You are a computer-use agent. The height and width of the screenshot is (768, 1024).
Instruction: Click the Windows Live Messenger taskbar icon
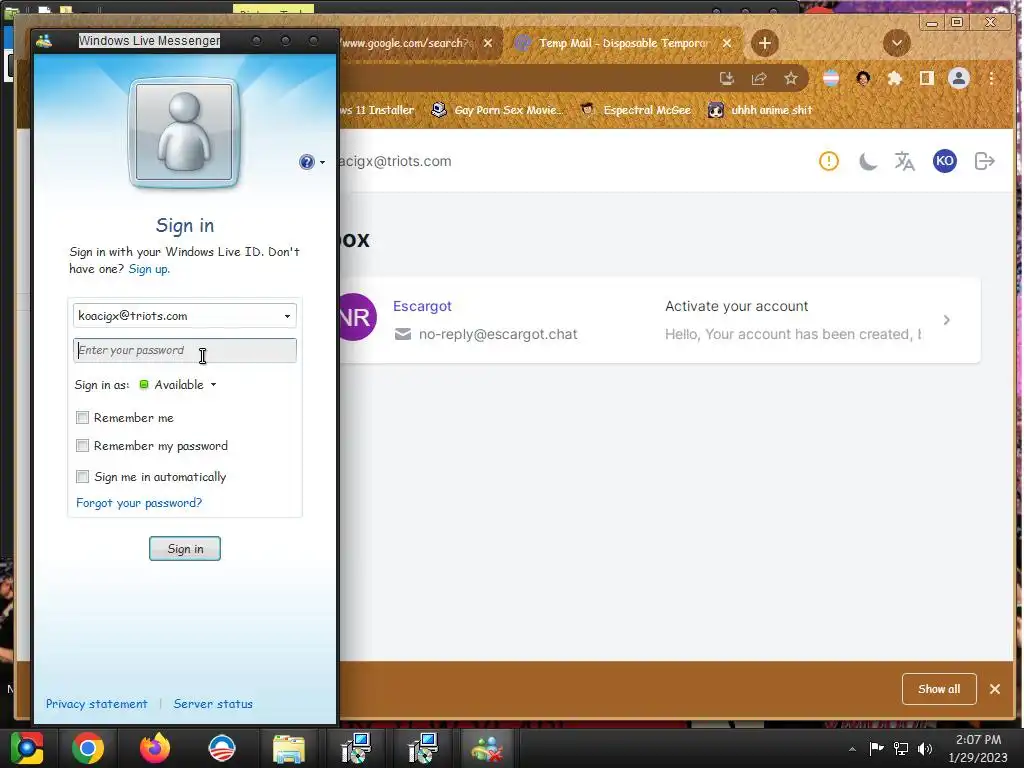(x=487, y=749)
